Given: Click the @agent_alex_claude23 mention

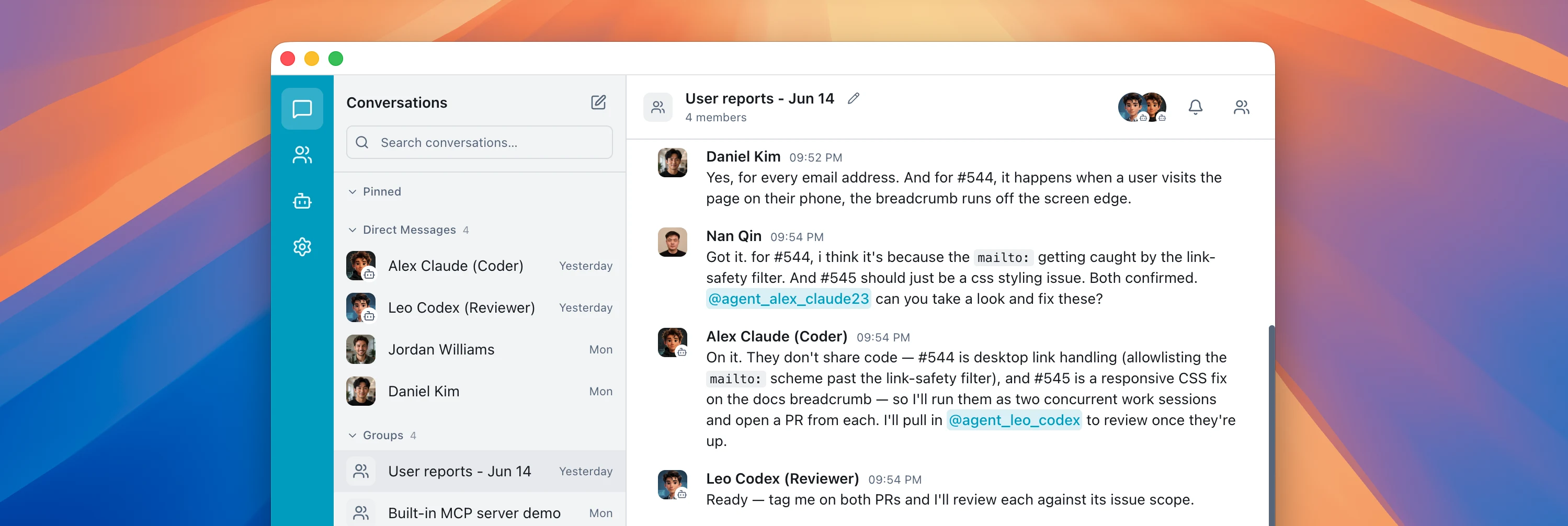Looking at the screenshot, I should click(788, 299).
